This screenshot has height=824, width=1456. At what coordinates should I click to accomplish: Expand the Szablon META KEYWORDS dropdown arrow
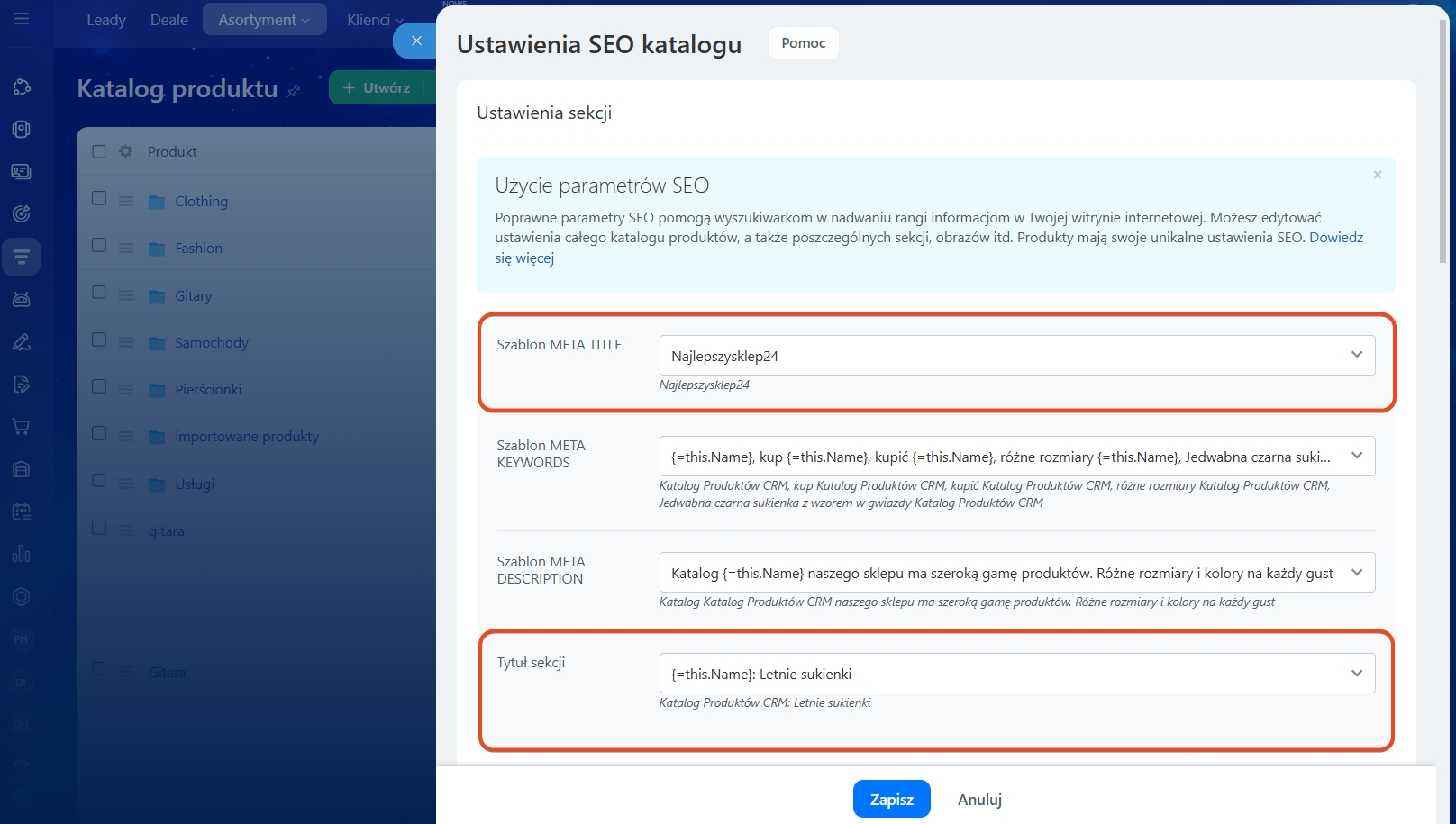tap(1356, 456)
